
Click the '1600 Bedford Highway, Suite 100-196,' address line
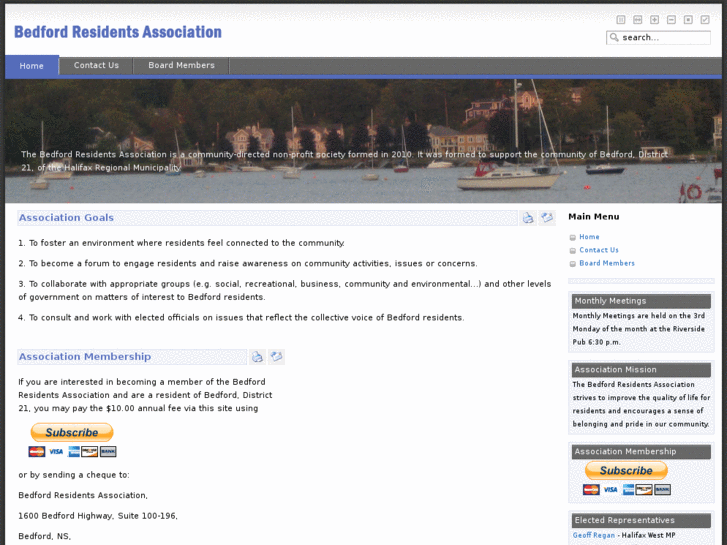coord(98,516)
